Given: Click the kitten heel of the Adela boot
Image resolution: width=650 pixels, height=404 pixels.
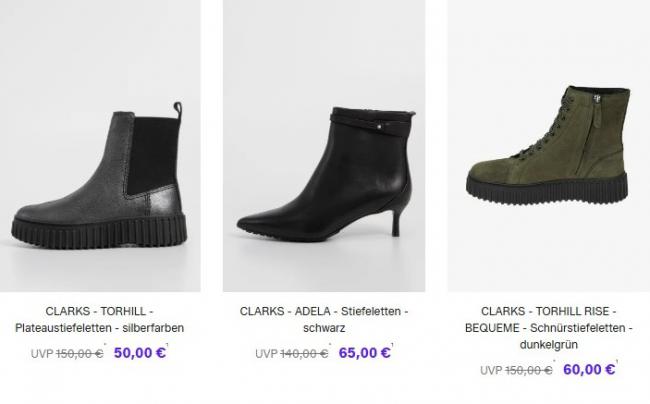Looking at the screenshot, I should click(397, 222).
